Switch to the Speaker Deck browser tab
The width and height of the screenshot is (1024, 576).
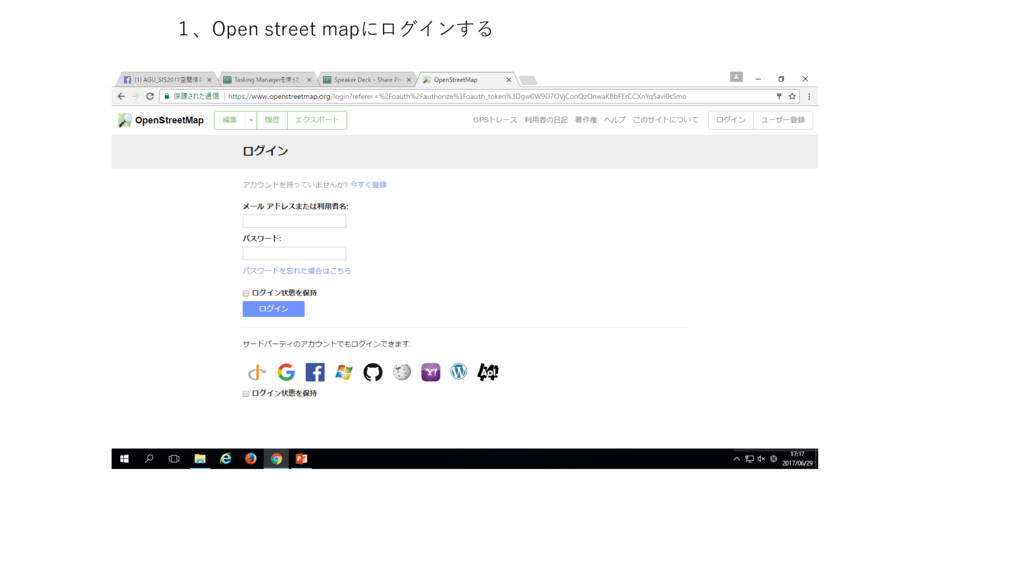(x=366, y=80)
